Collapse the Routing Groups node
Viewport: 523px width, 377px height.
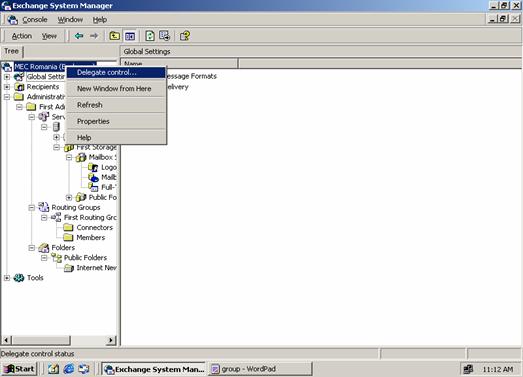pos(31,208)
